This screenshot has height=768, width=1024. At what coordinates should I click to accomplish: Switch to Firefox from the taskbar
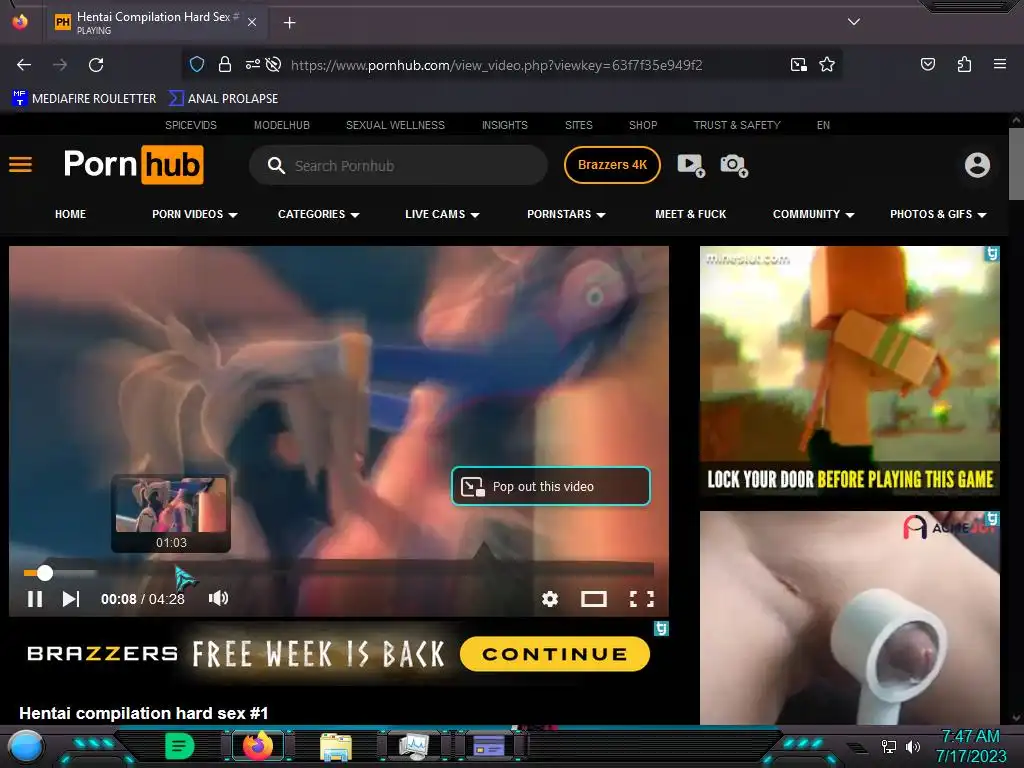258,746
